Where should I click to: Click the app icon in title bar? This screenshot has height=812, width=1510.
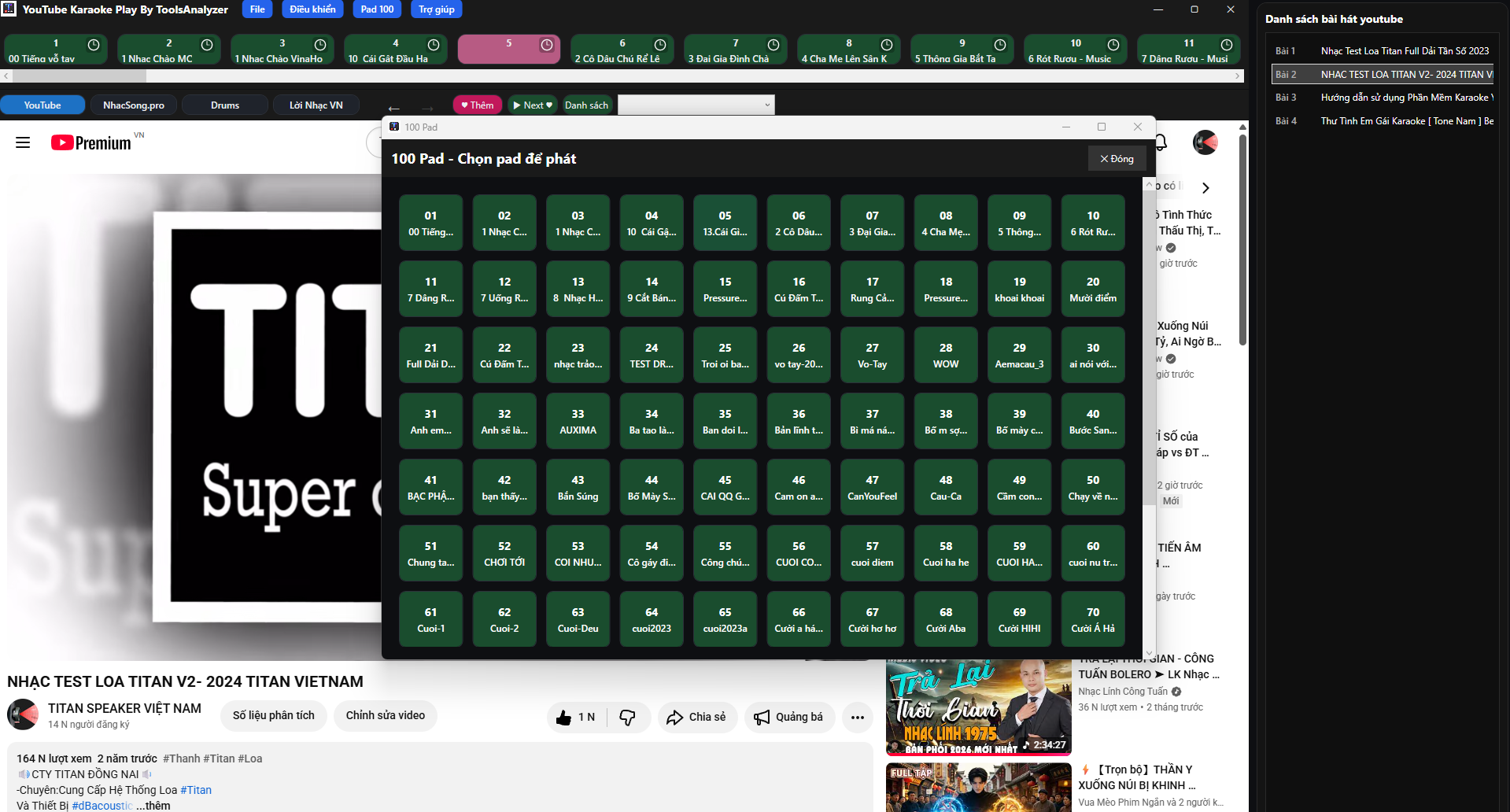click(x=9, y=9)
